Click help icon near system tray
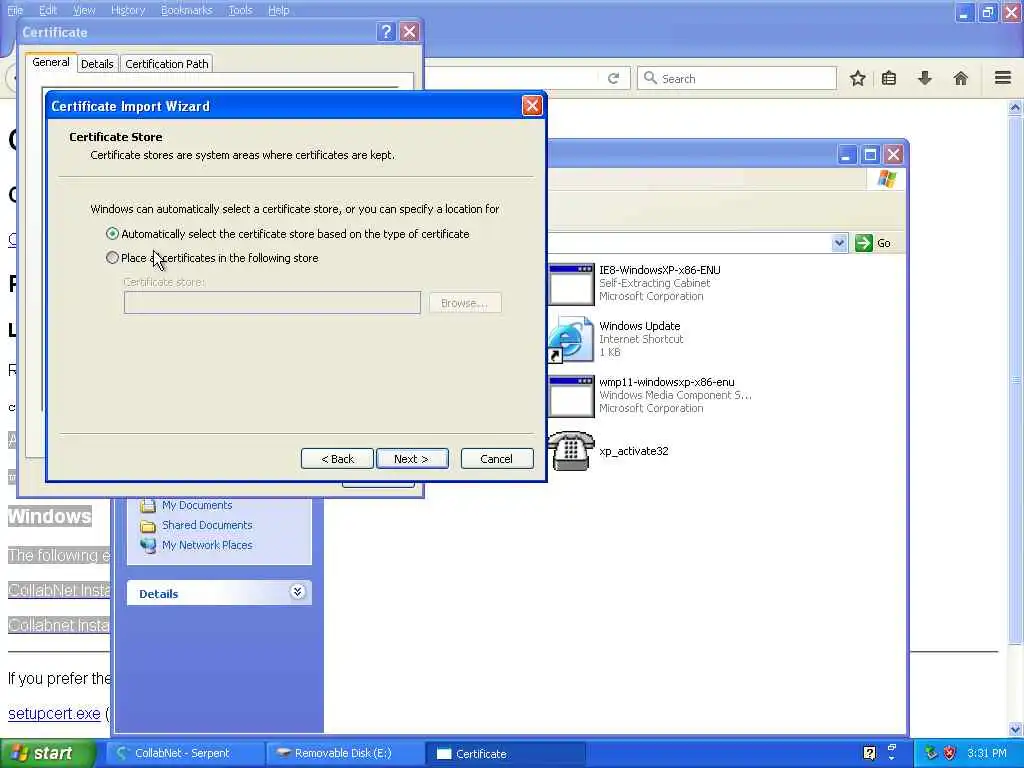Screen dimensions: 1024x768 [x=869, y=753]
